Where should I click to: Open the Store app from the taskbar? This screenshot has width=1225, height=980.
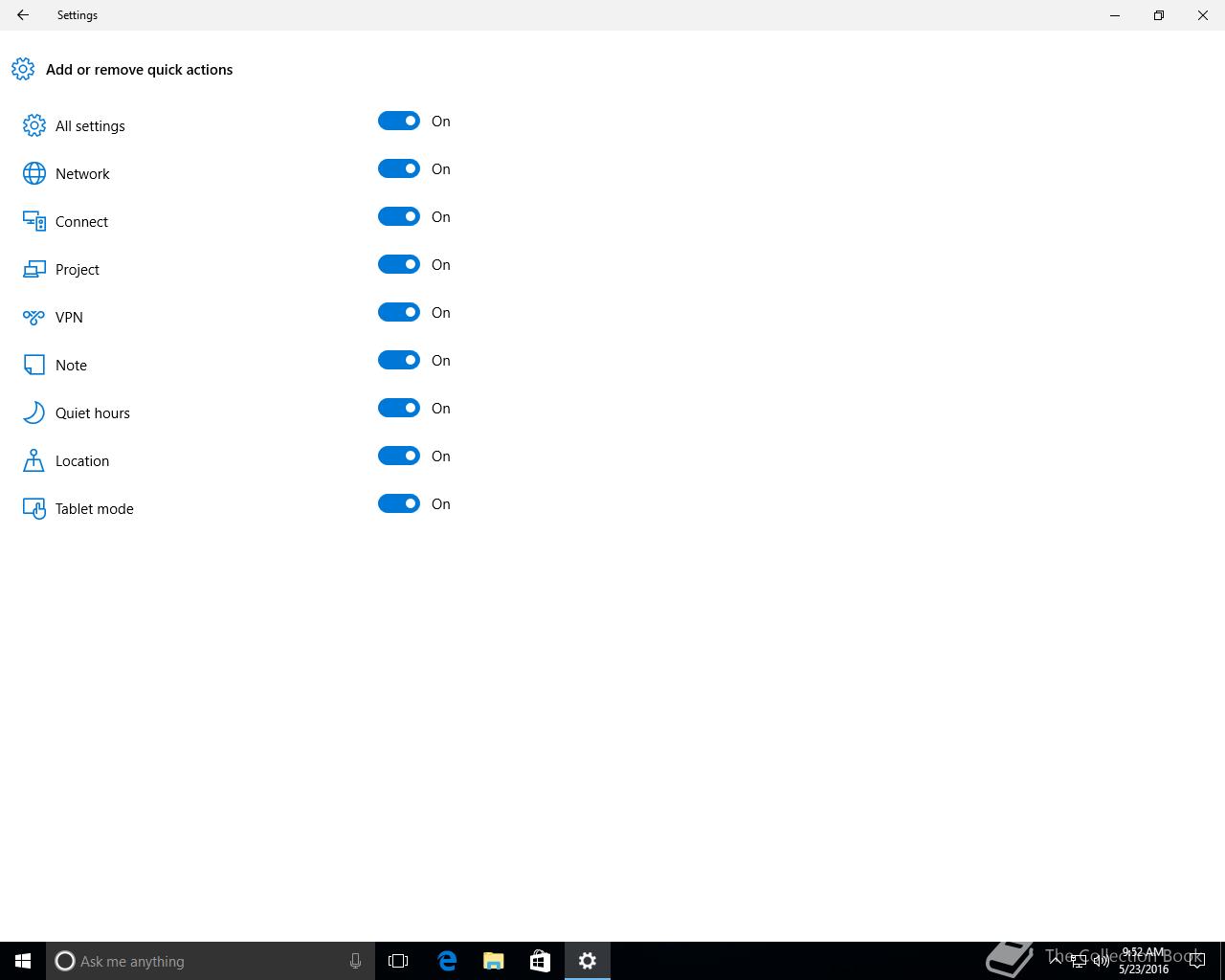tap(540, 961)
